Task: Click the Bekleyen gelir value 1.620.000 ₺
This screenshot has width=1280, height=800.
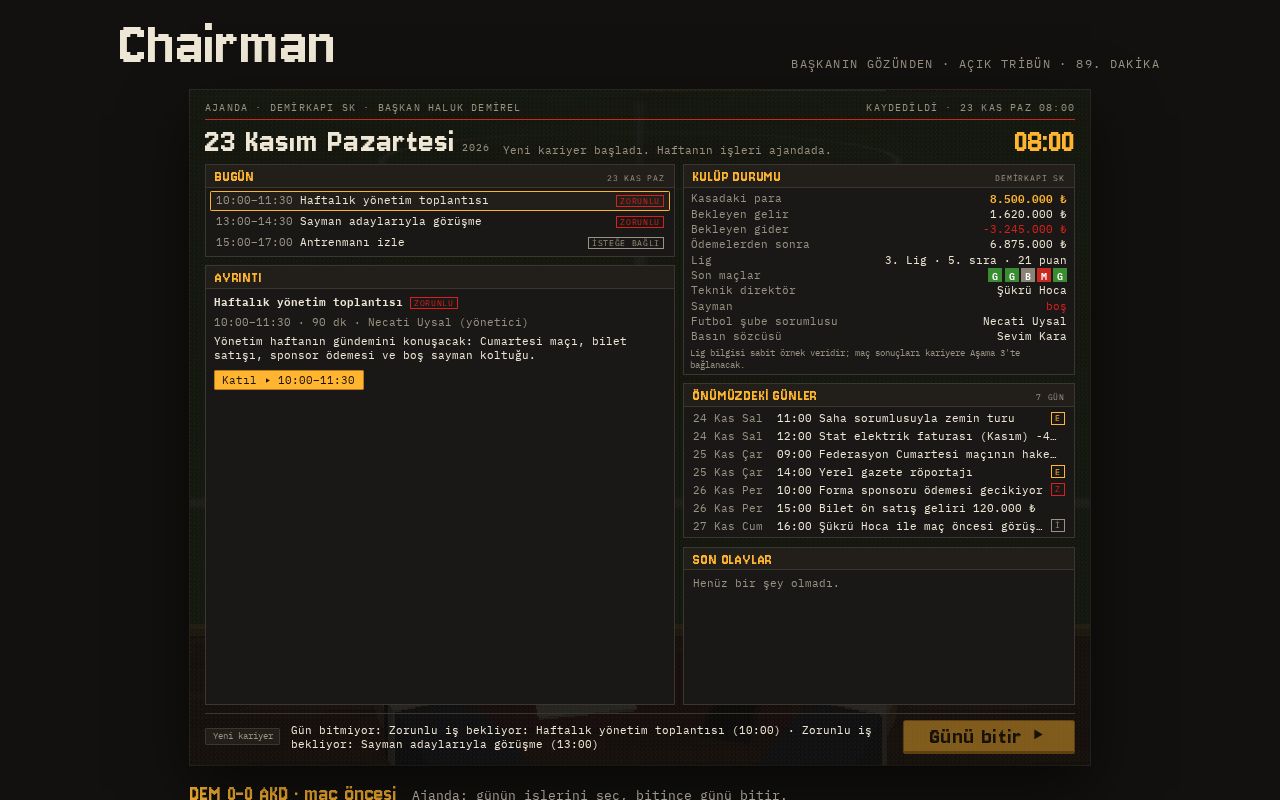Action: pos(1028,214)
